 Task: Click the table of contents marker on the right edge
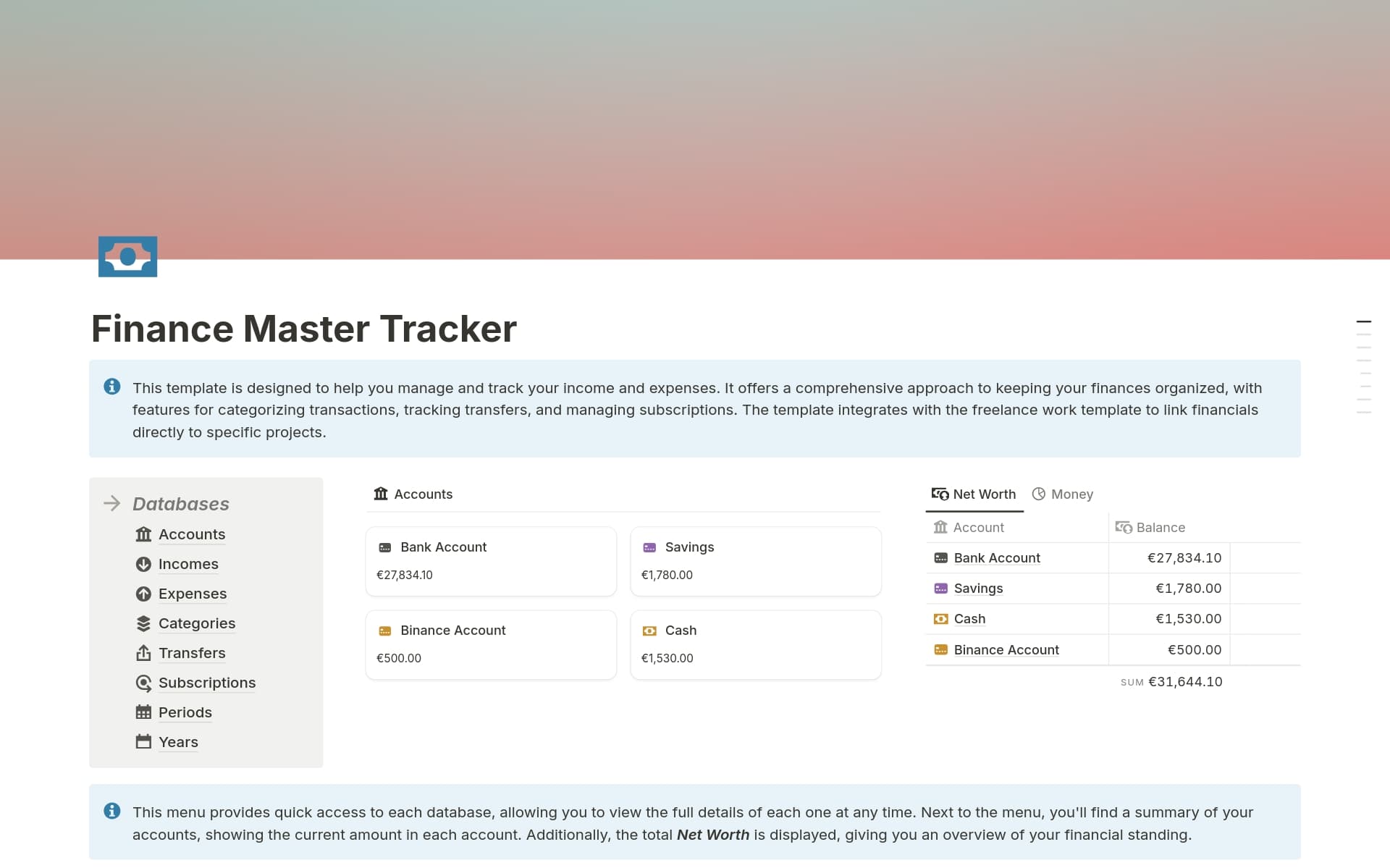point(1365,321)
